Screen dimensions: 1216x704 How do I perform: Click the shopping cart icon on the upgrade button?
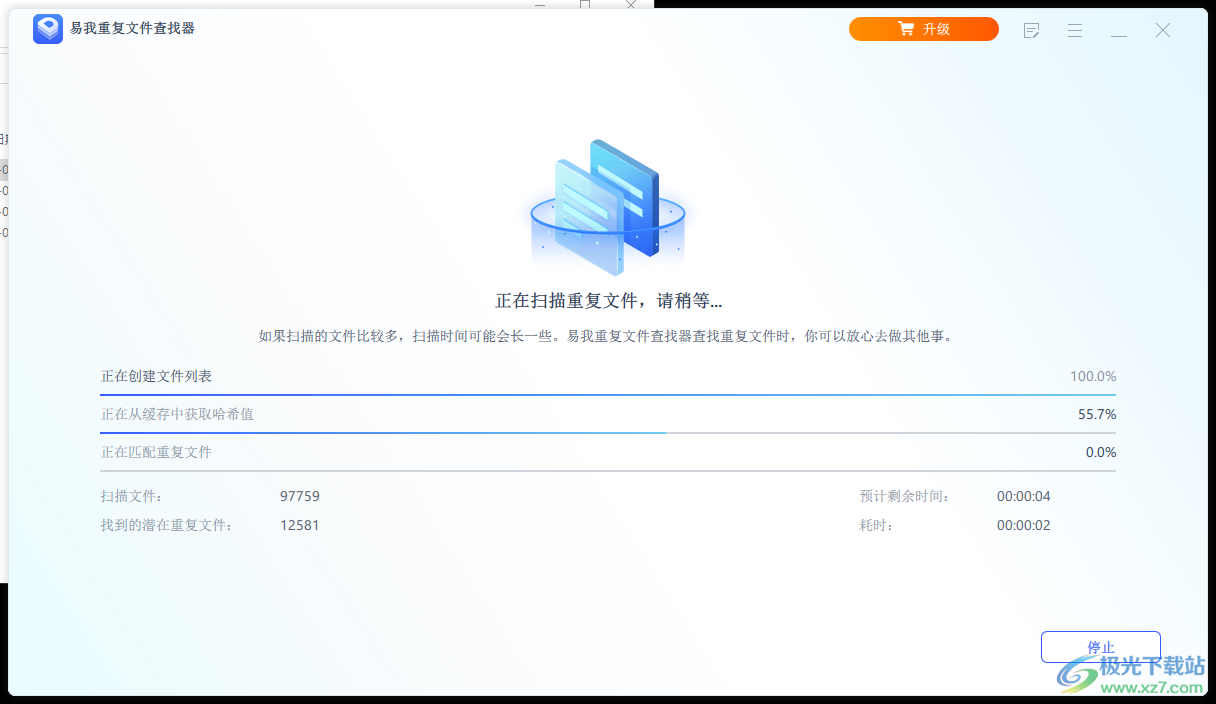coord(906,29)
